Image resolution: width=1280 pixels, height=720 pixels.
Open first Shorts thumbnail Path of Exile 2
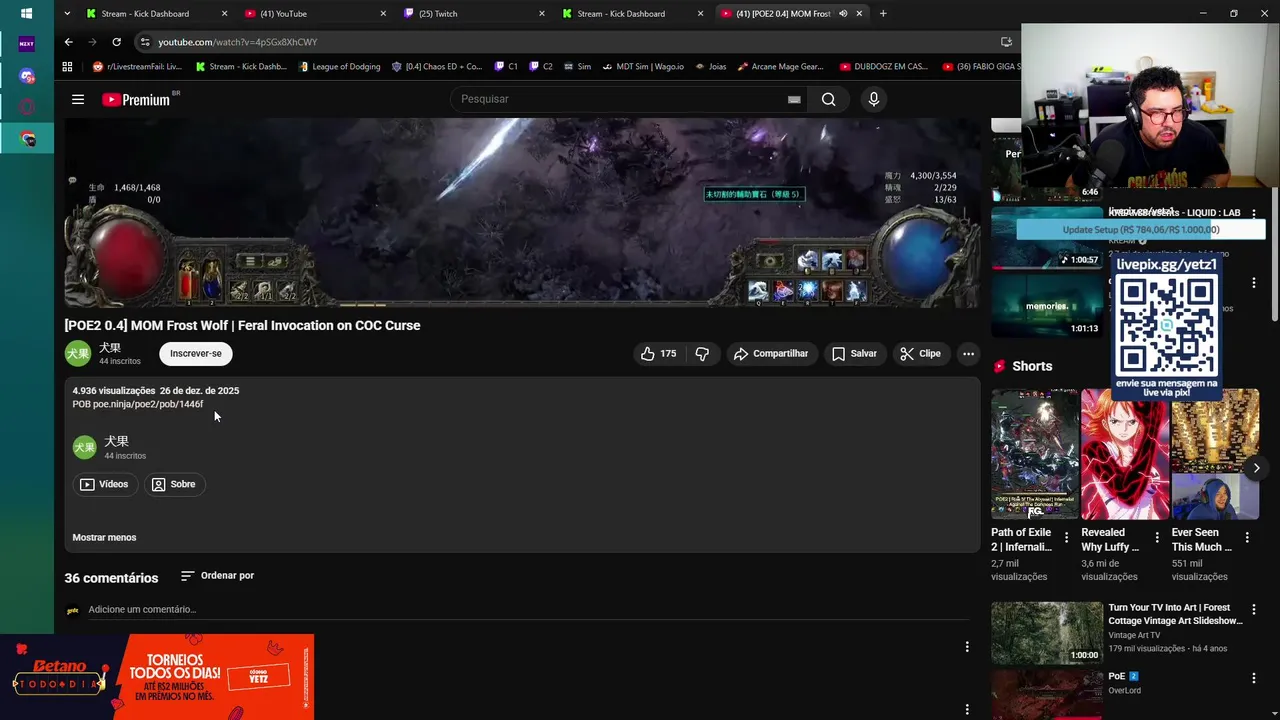pos(1035,453)
